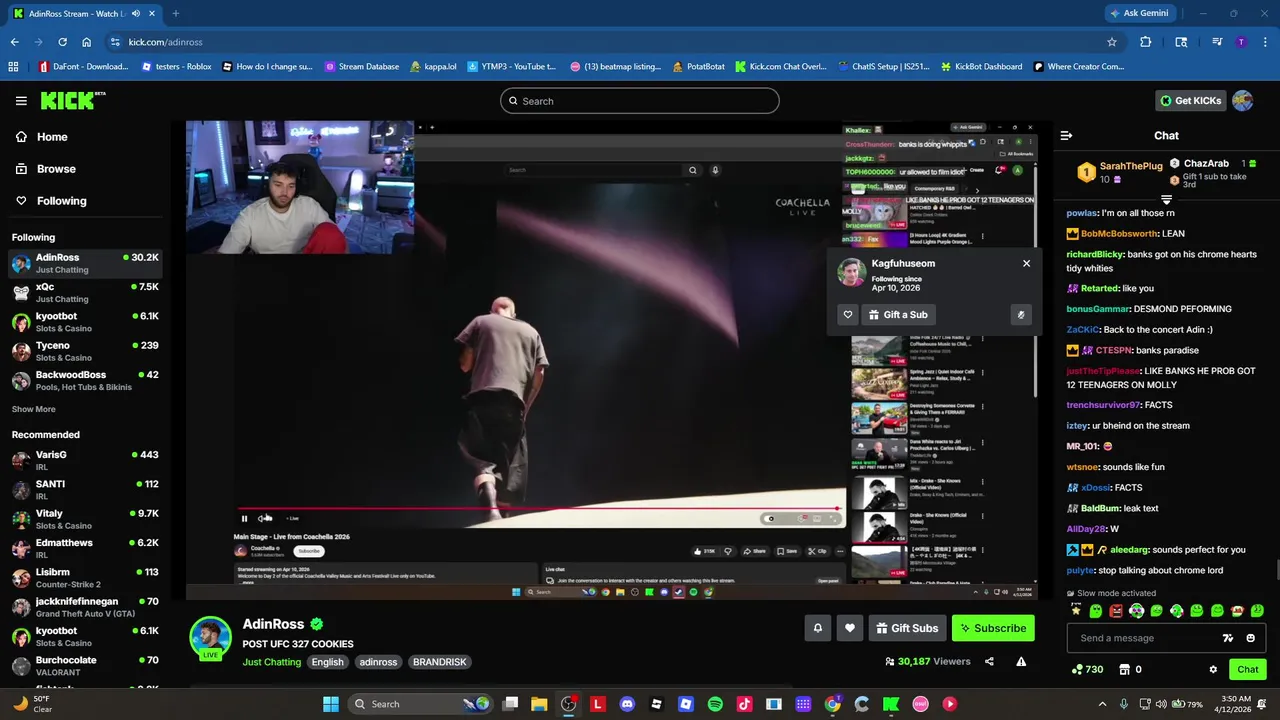The height and width of the screenshot is (720, 1280).
Task: Click the notification bell for AdinRoss
Action: click(x=817, y=628)
